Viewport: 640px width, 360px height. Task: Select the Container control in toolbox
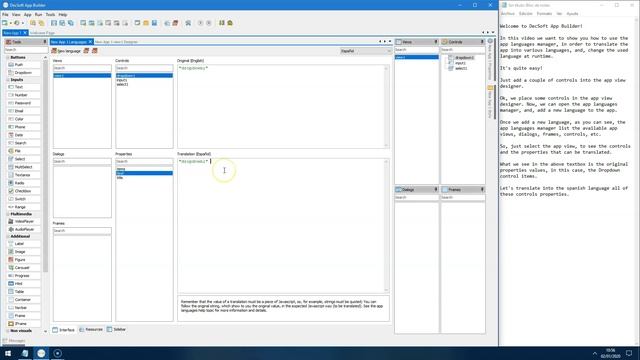24,300
